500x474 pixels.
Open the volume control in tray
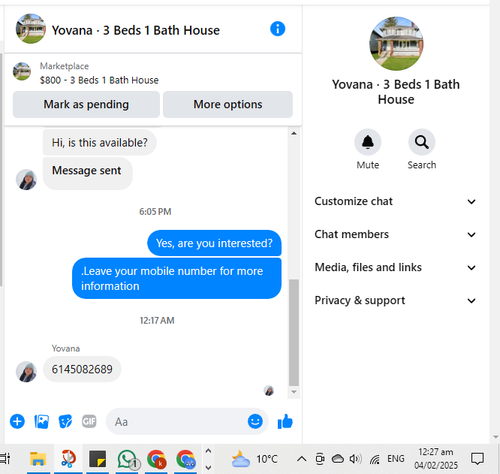355,459
